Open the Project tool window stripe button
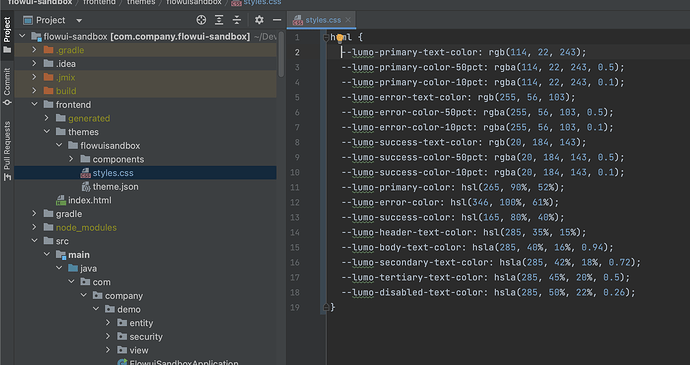 [7, 35]
